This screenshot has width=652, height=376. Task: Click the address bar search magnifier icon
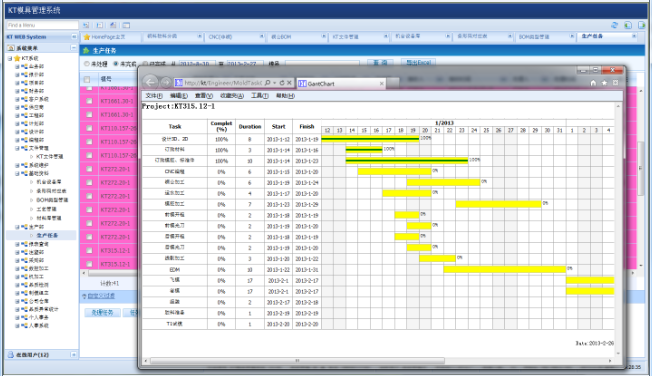pyautogui.click(x=267, y=83)
